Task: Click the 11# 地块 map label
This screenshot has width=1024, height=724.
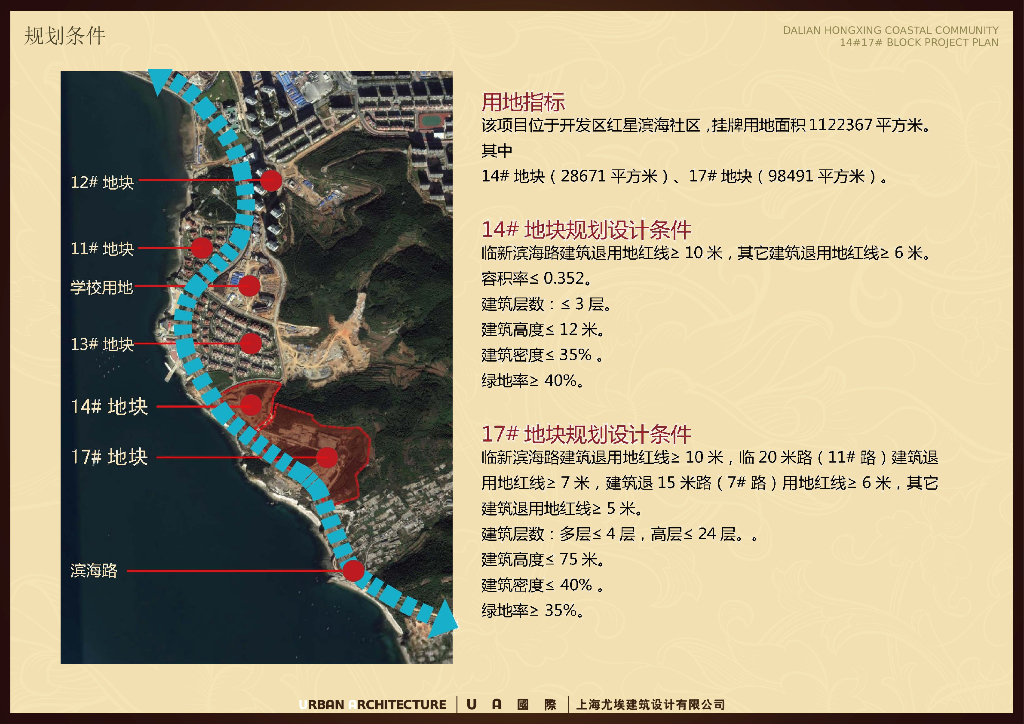Action: tap(102, 249)
